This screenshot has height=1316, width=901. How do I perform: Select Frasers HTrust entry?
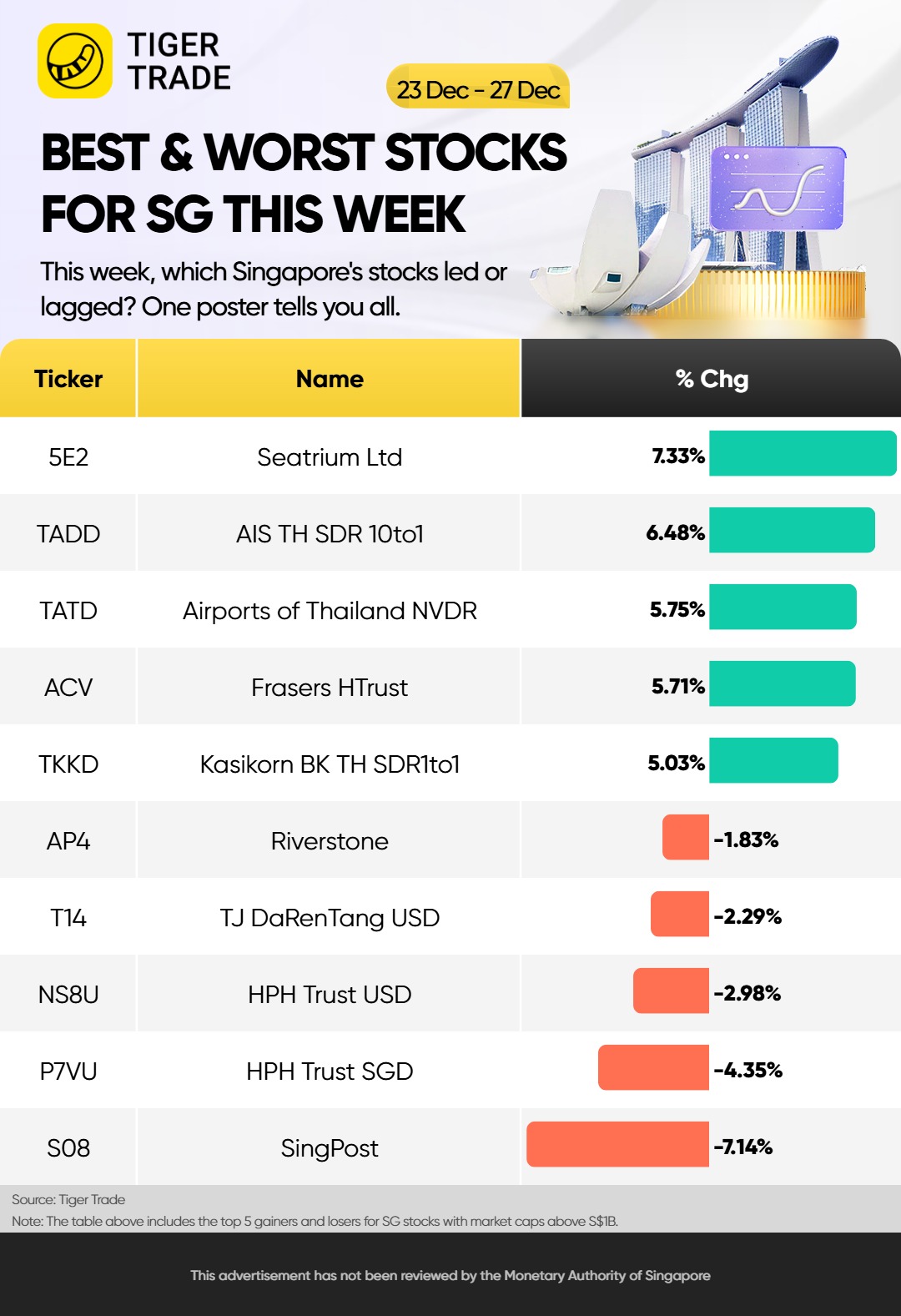[x=330, y=688]
